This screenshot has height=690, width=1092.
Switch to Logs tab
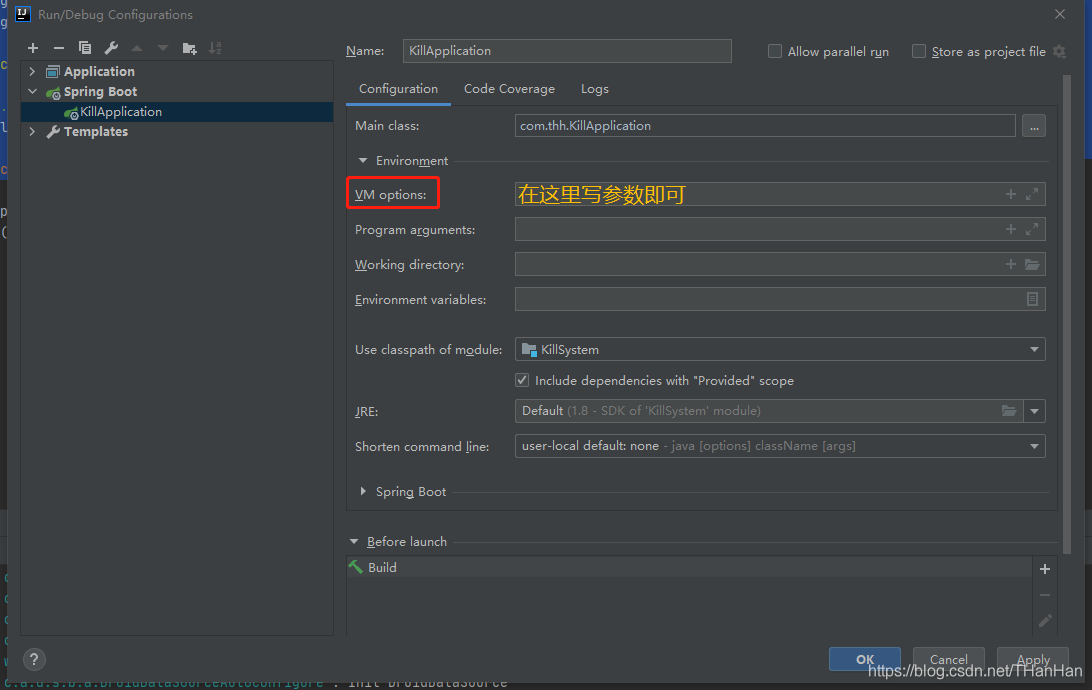[595, 89]
